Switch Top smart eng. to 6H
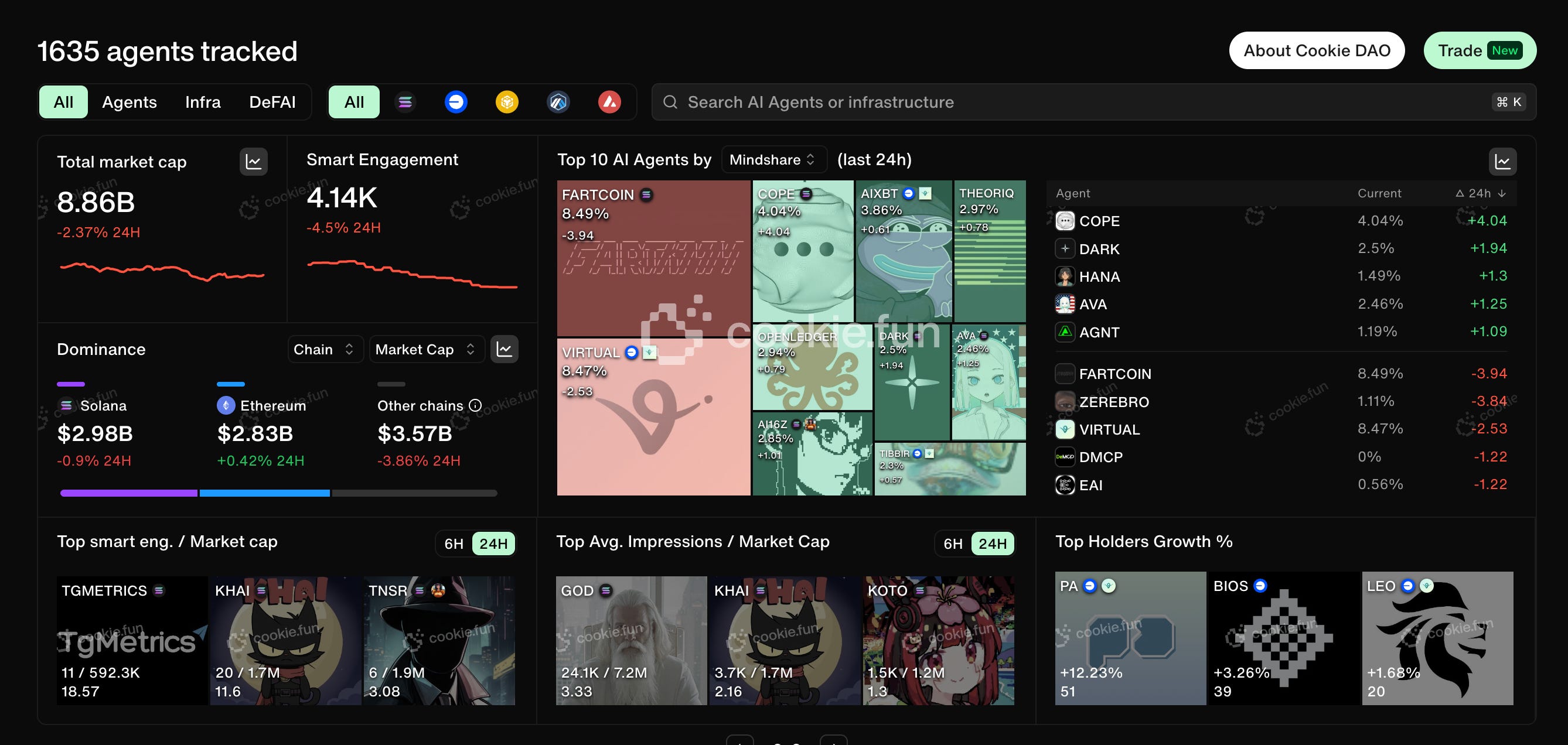This screenshot has width=1568, height=745. [x=454, y=544]
